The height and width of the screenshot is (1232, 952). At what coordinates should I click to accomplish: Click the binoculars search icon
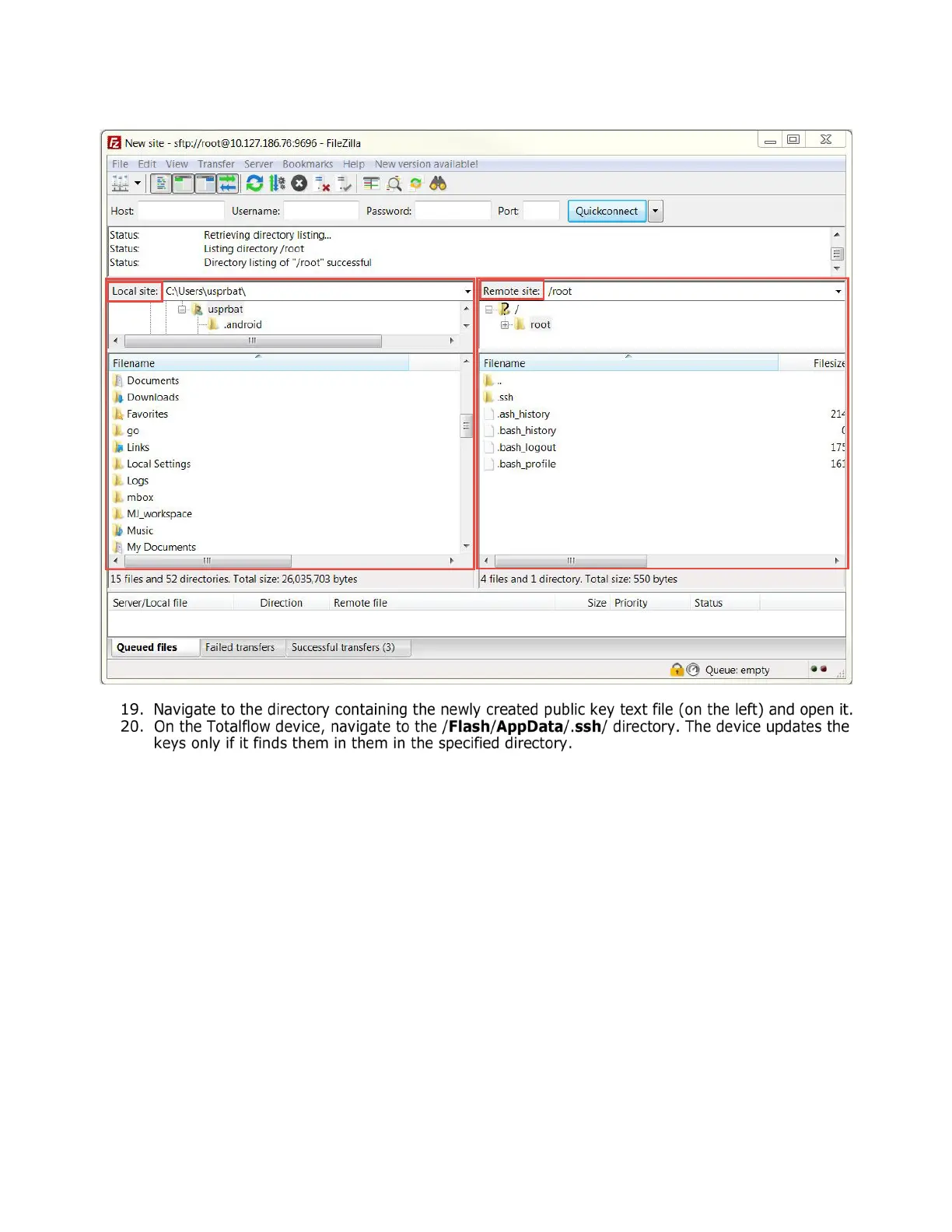pos(438,184)
